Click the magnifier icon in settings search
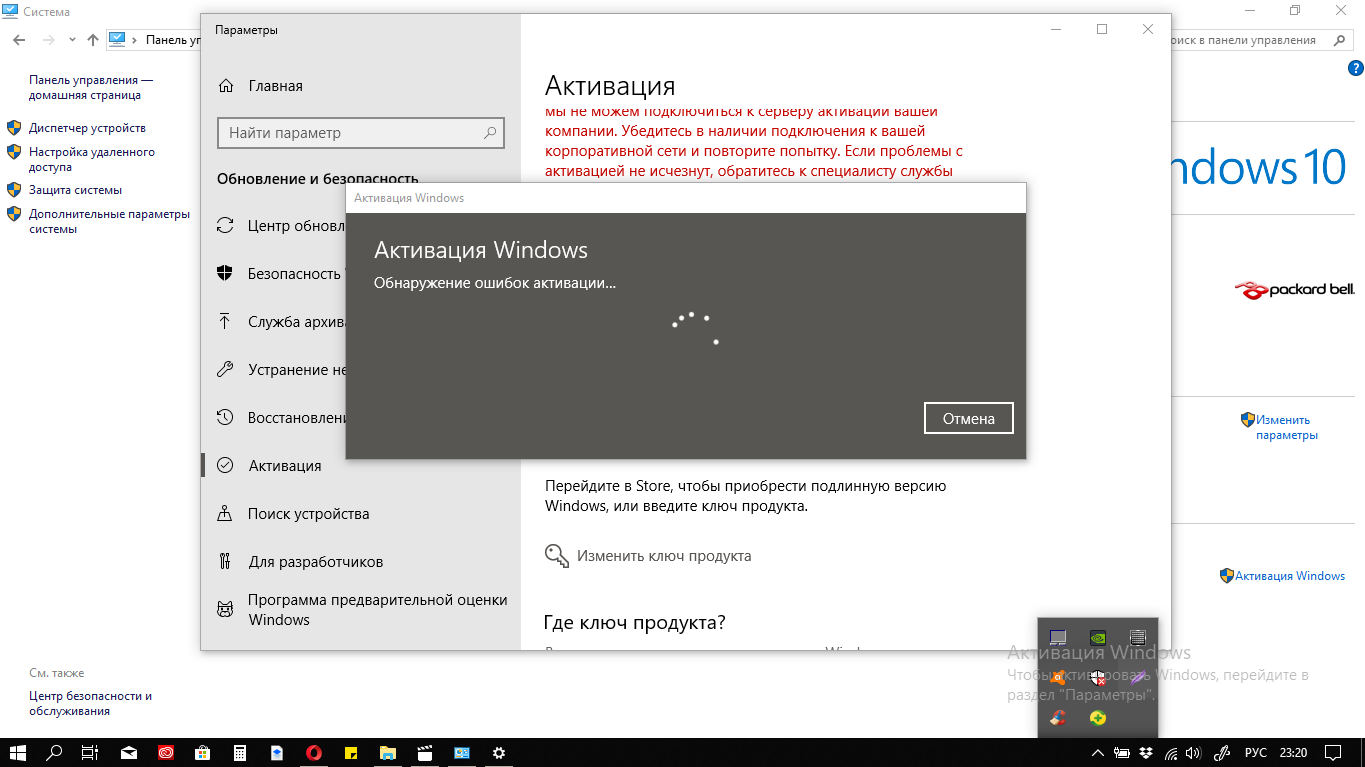Image resolution: width=1365 pixels, height=767 pixels. click(490, 132)
